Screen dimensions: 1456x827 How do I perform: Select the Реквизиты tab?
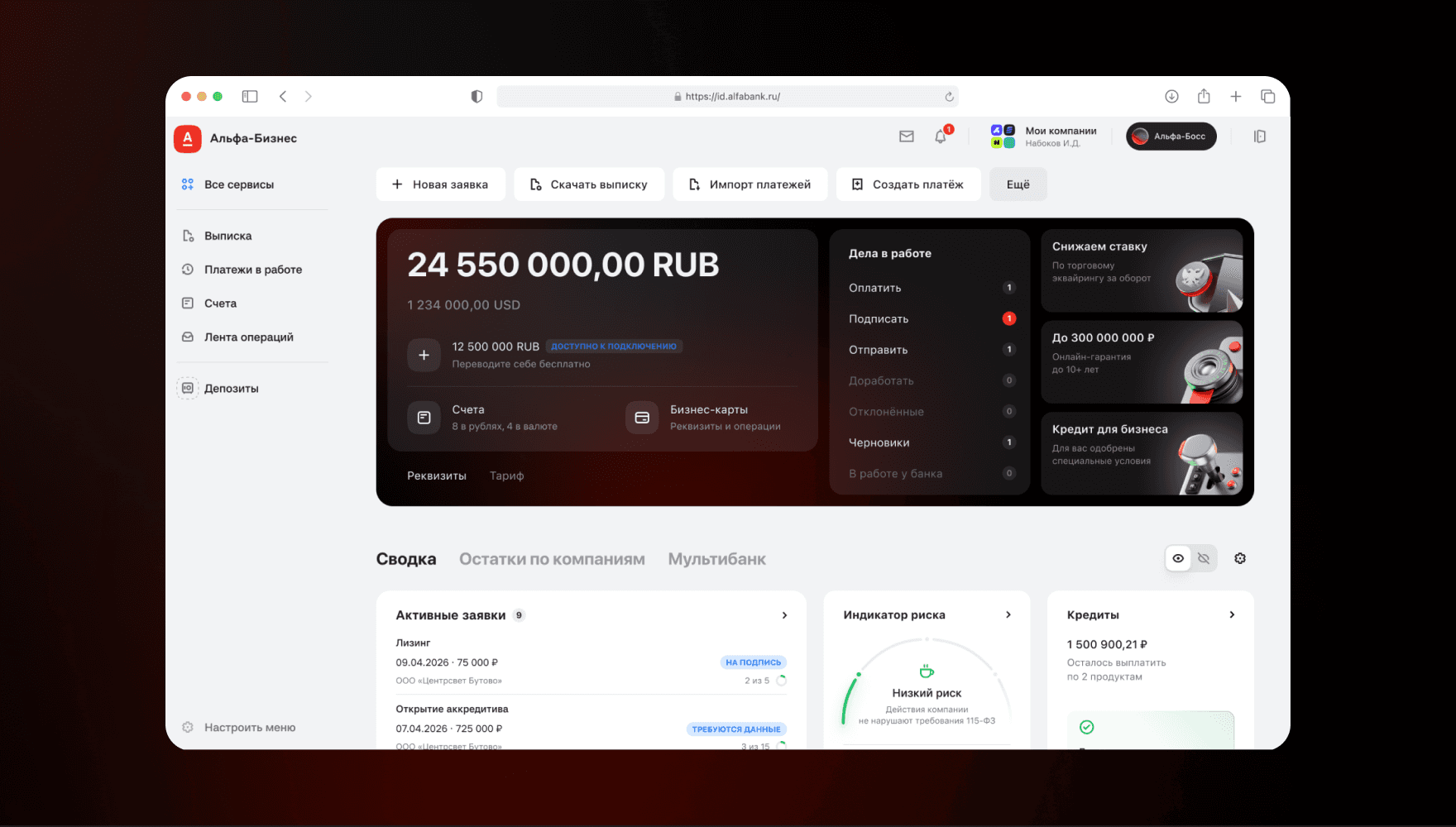(x=437, y=476)
